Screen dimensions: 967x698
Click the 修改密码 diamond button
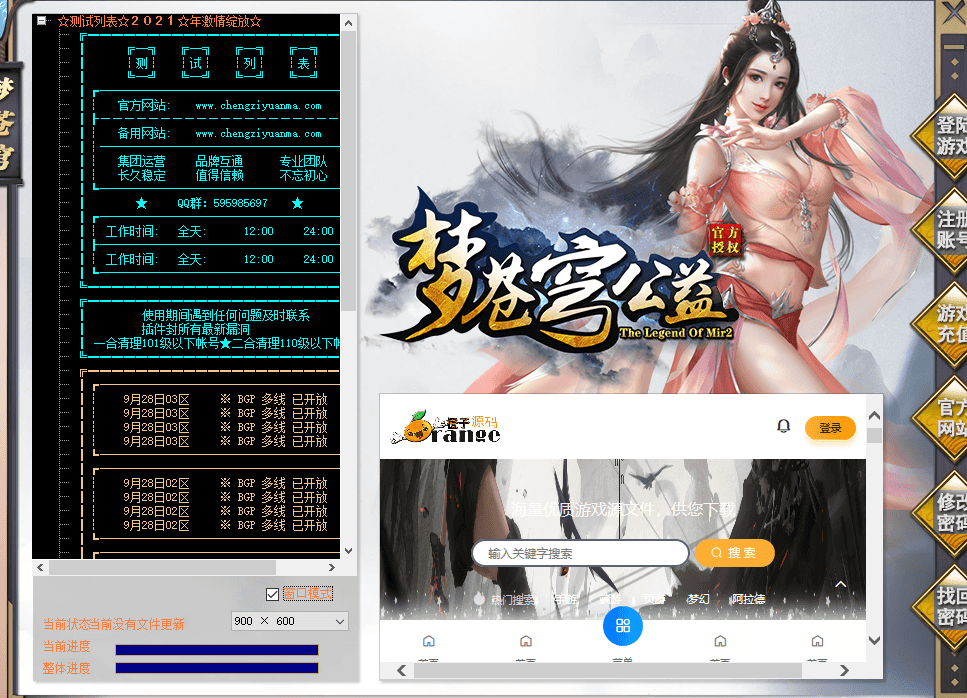pyautogui.click(x=945, y=512)
